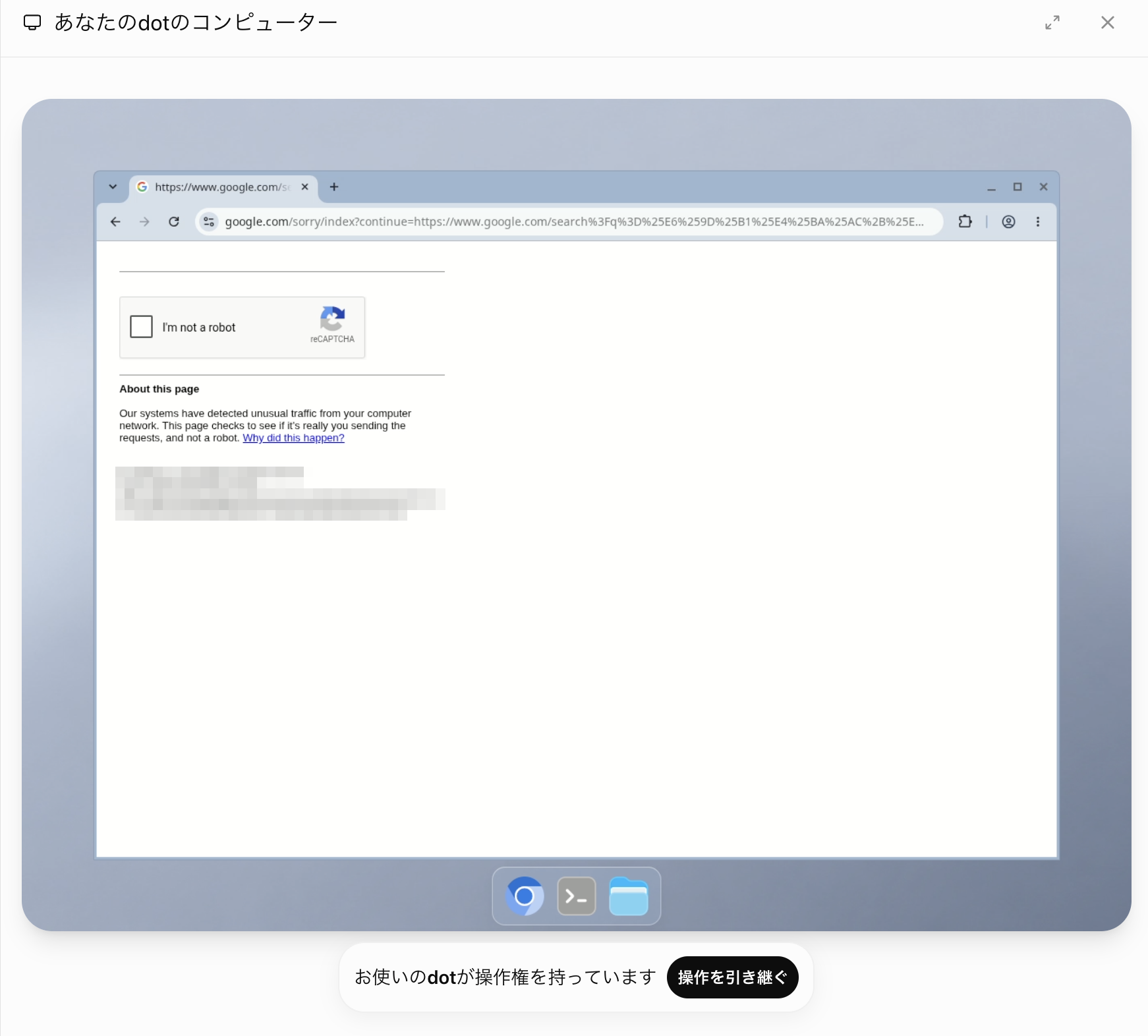Expand the dot computer panel to fullscreen

tap(1052, 22)
